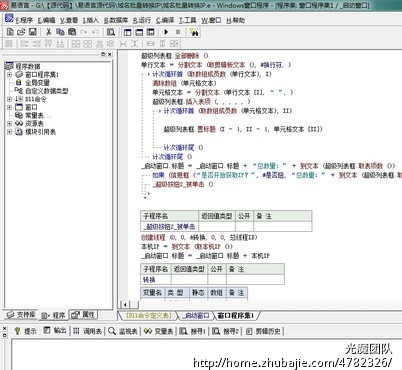Click the magnifier icon of 监视表
The width and height of the screenshot is (402, 370).
(112, 331)
